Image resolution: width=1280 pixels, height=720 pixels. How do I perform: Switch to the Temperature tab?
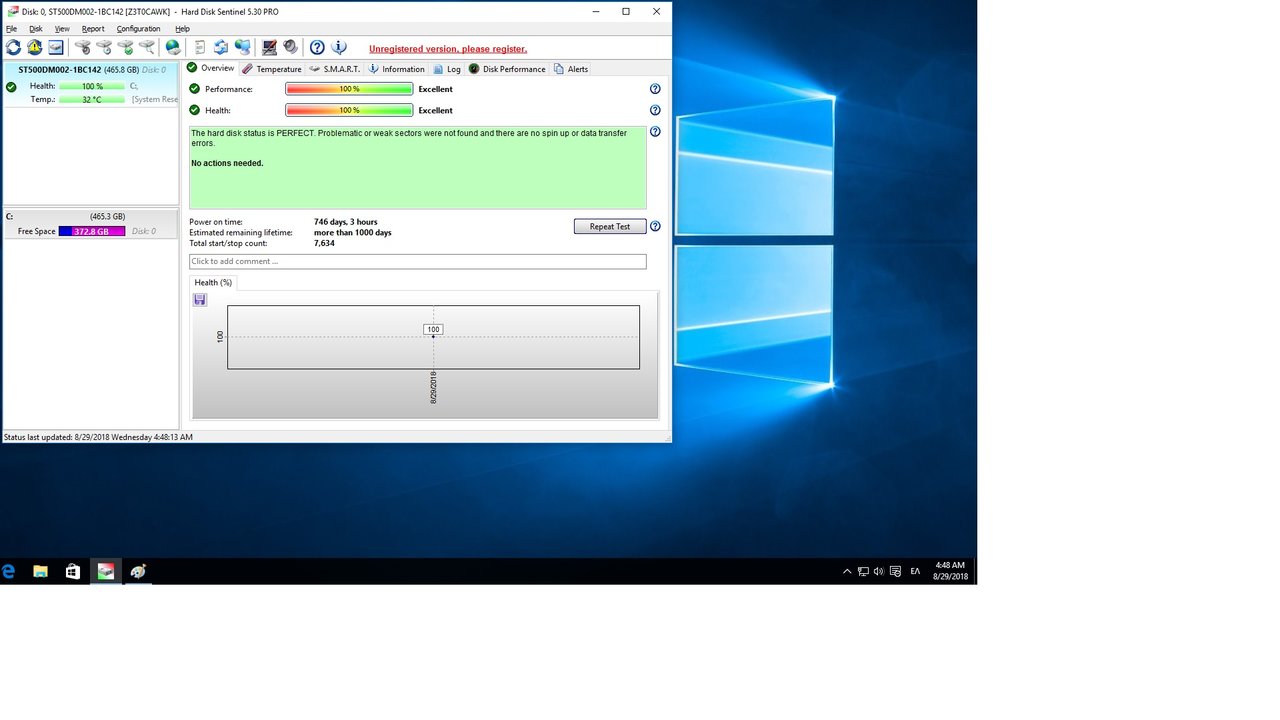click(272, 69)
